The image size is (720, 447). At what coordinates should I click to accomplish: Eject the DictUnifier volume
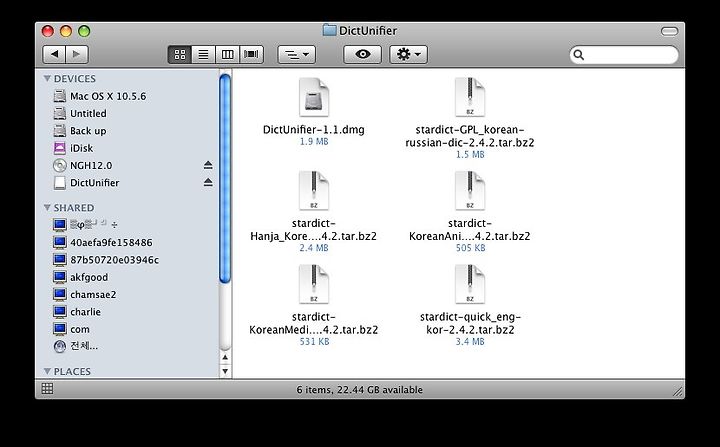coord(208,182)
